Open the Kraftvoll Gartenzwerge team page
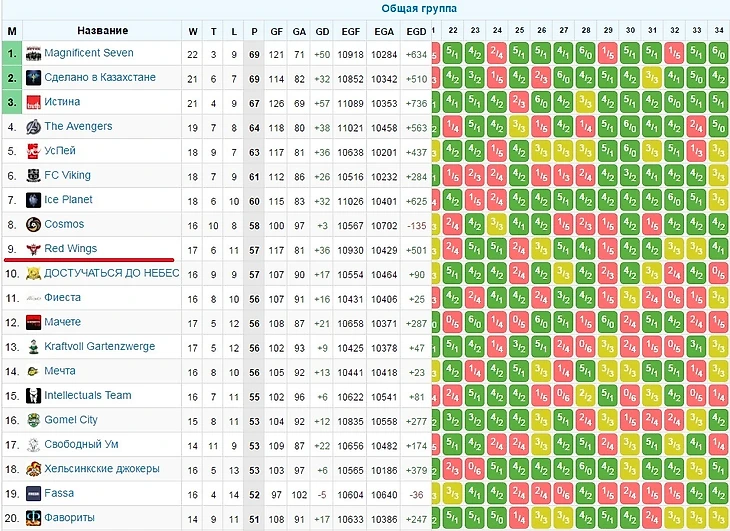 pos(99,347)
